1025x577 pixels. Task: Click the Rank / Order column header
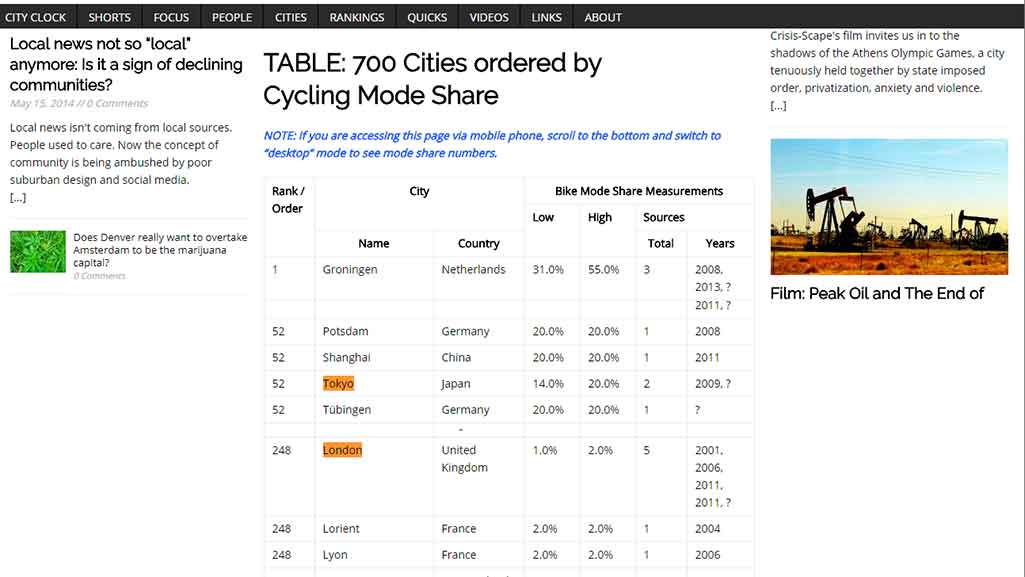tap(288, 199)
